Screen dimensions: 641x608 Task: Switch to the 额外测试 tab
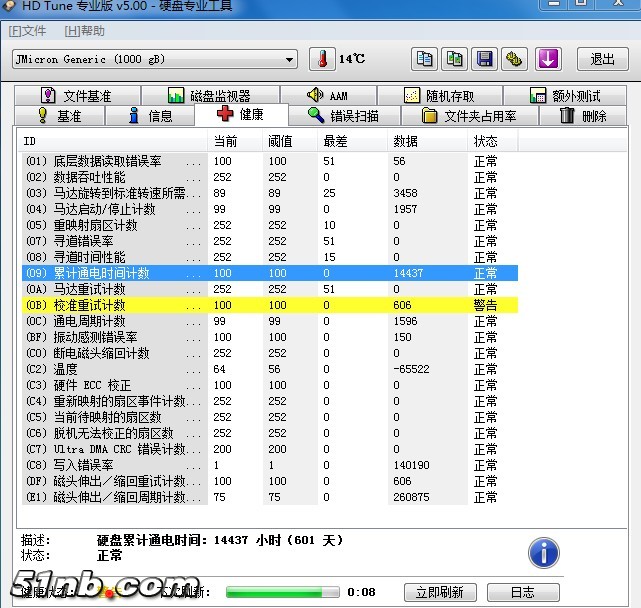coord(565,96)
